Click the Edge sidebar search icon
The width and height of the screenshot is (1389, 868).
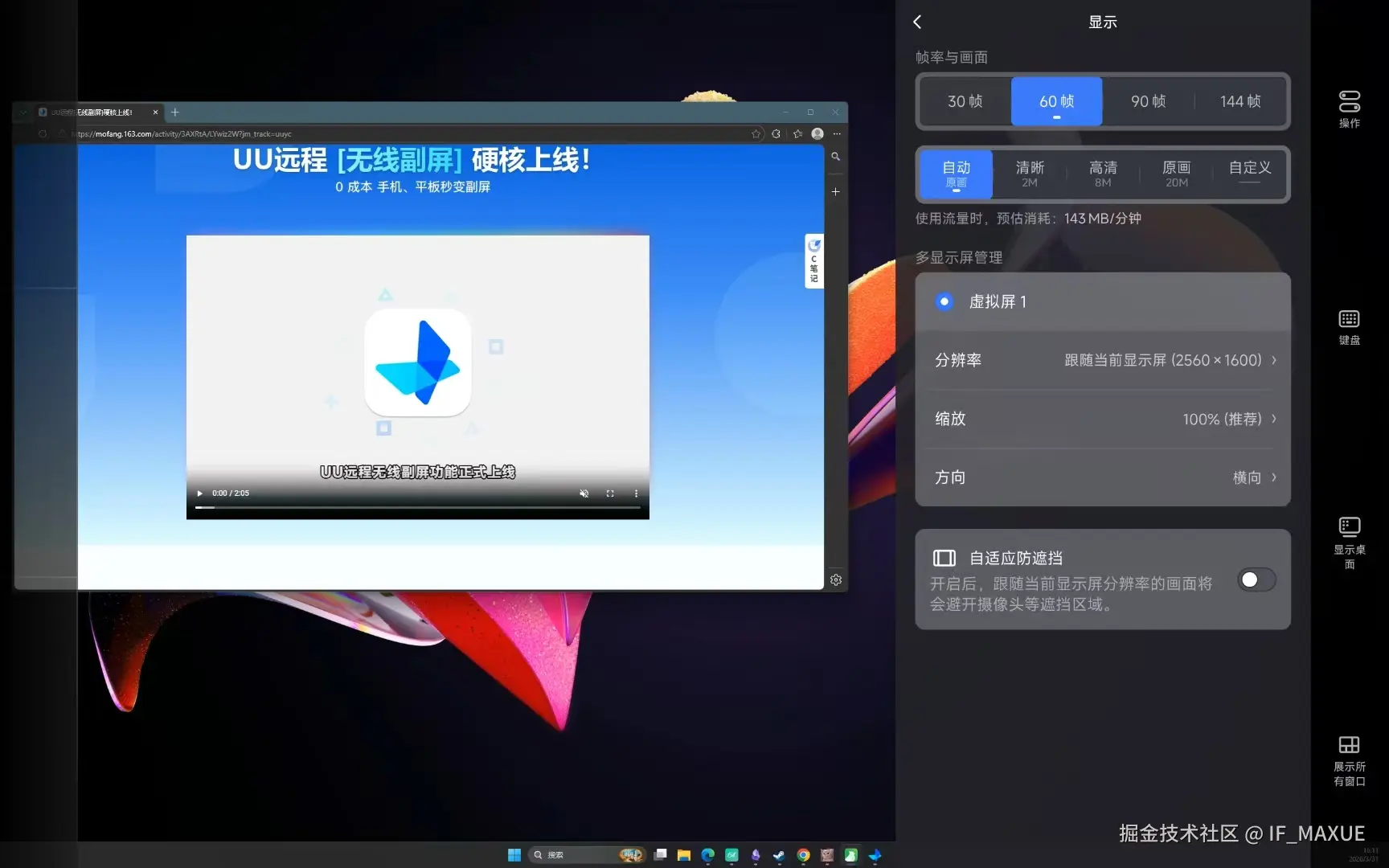pos(836,157)
